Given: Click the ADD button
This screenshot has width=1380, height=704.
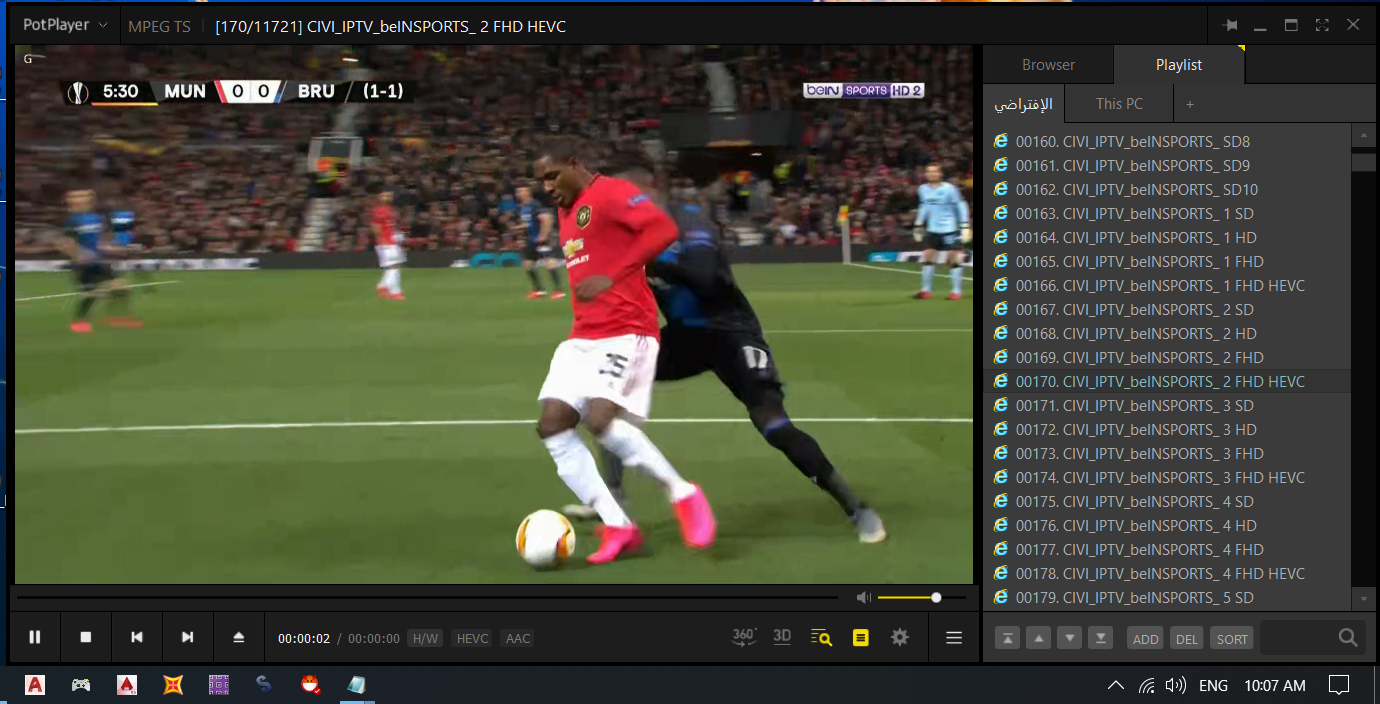Looking at the screenshot, I should click(1146, 639).
